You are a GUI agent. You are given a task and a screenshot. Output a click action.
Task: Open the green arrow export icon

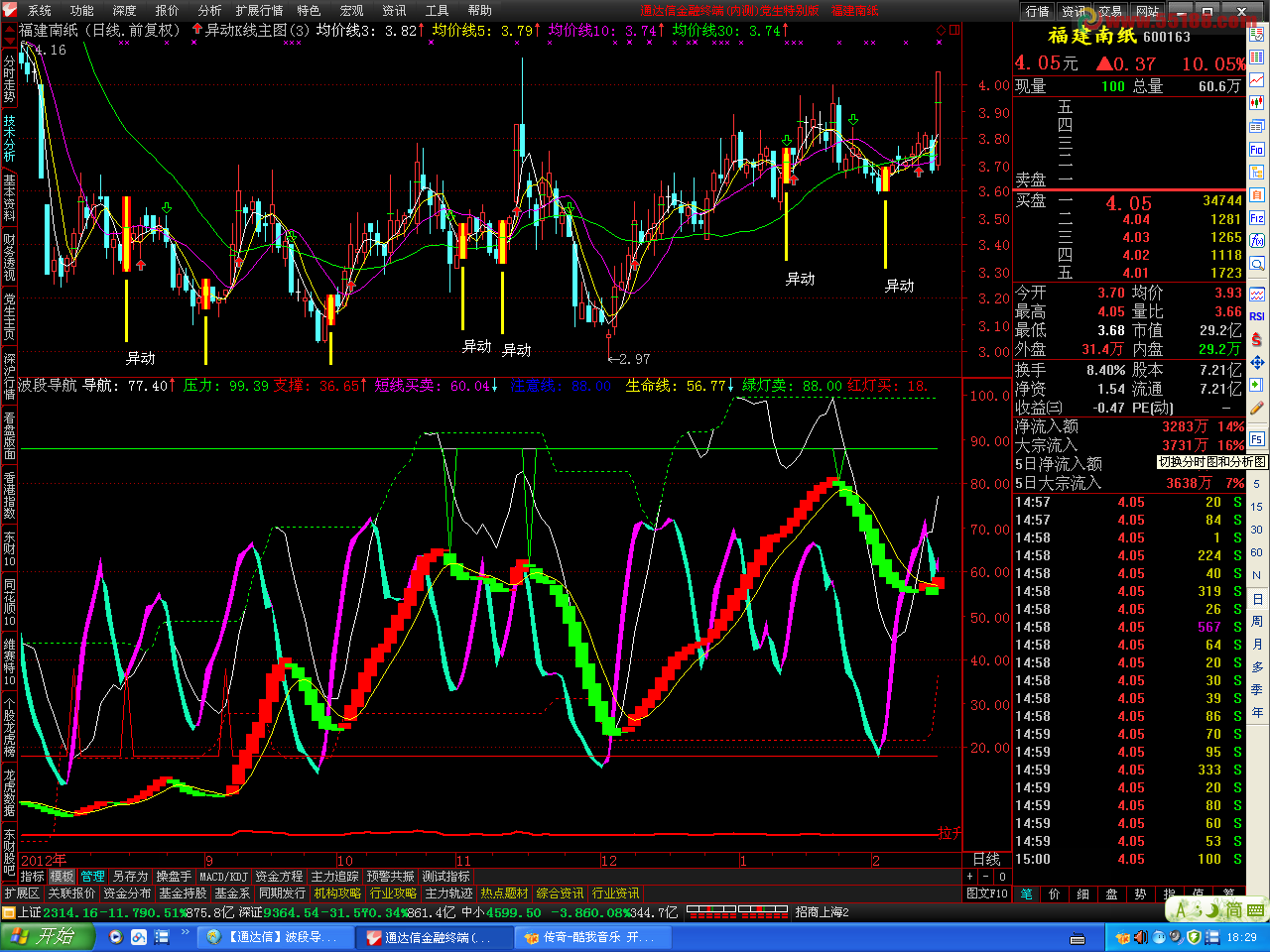pos(1256,385)
